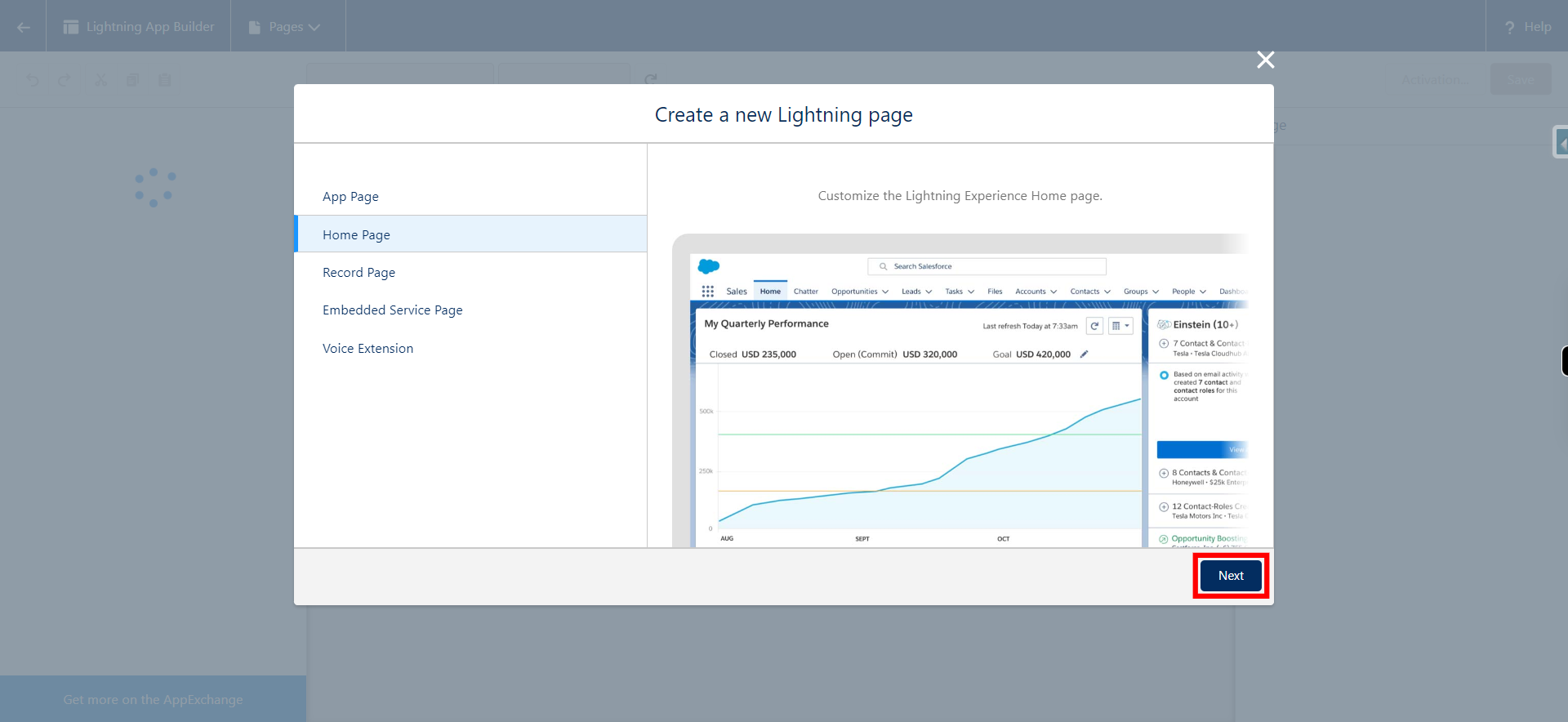This screenshot has width=1568, height=722.
Task: Click the redo icon in the toolbar
Action: pyautogui.click(x=64, y=80)
